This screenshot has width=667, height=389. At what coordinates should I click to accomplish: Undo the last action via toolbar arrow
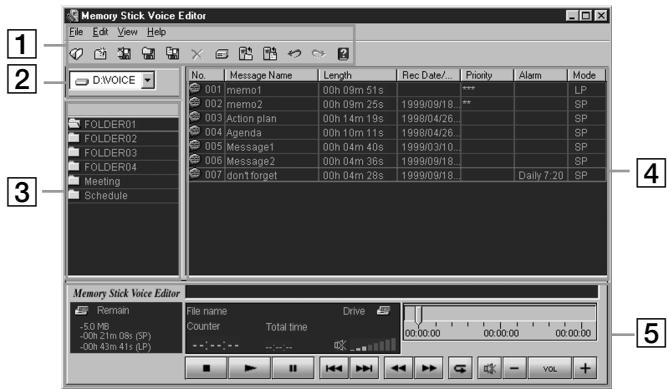[294, 54]
